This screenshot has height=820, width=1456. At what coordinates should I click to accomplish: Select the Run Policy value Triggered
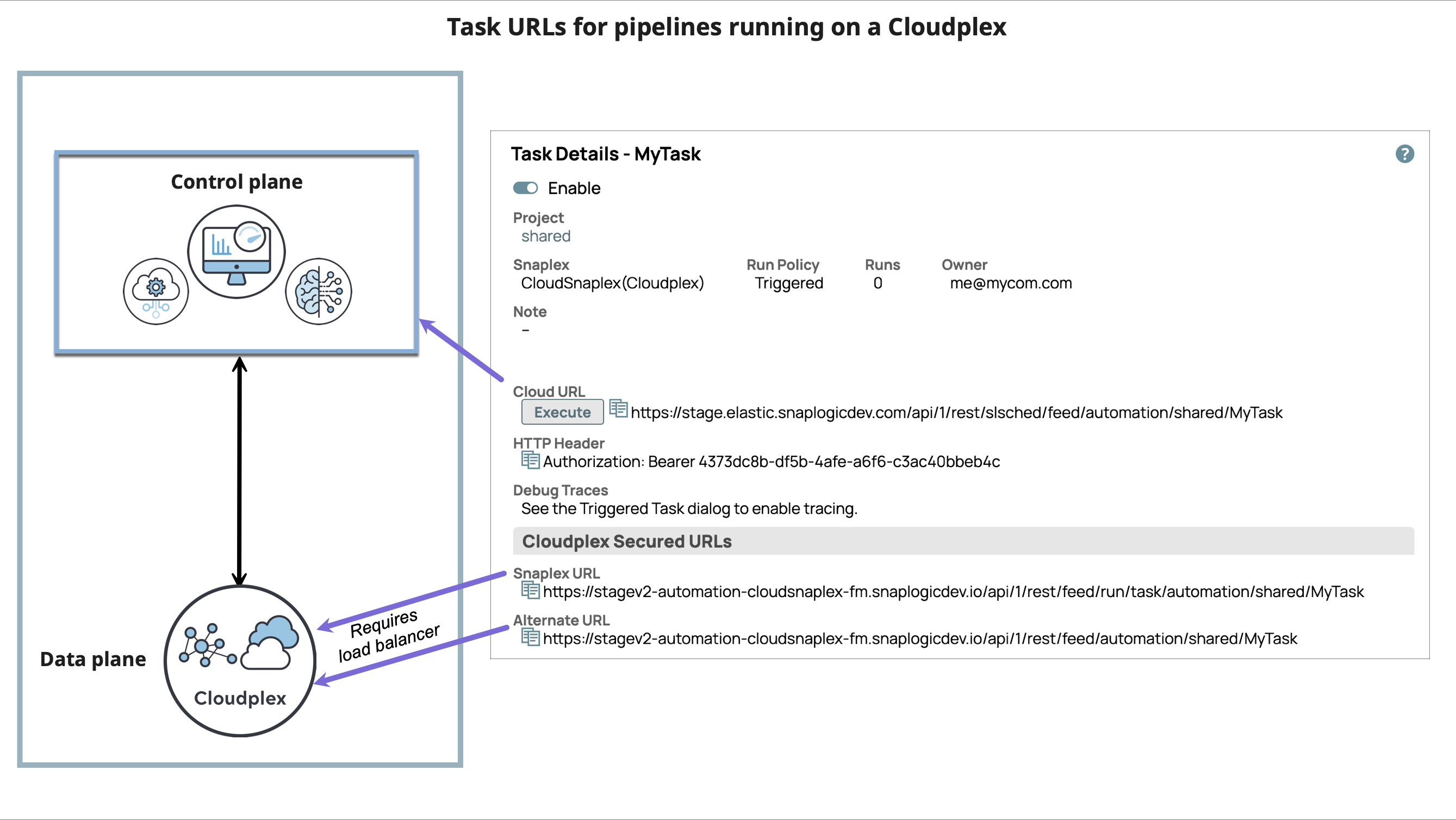click(789, 283)
